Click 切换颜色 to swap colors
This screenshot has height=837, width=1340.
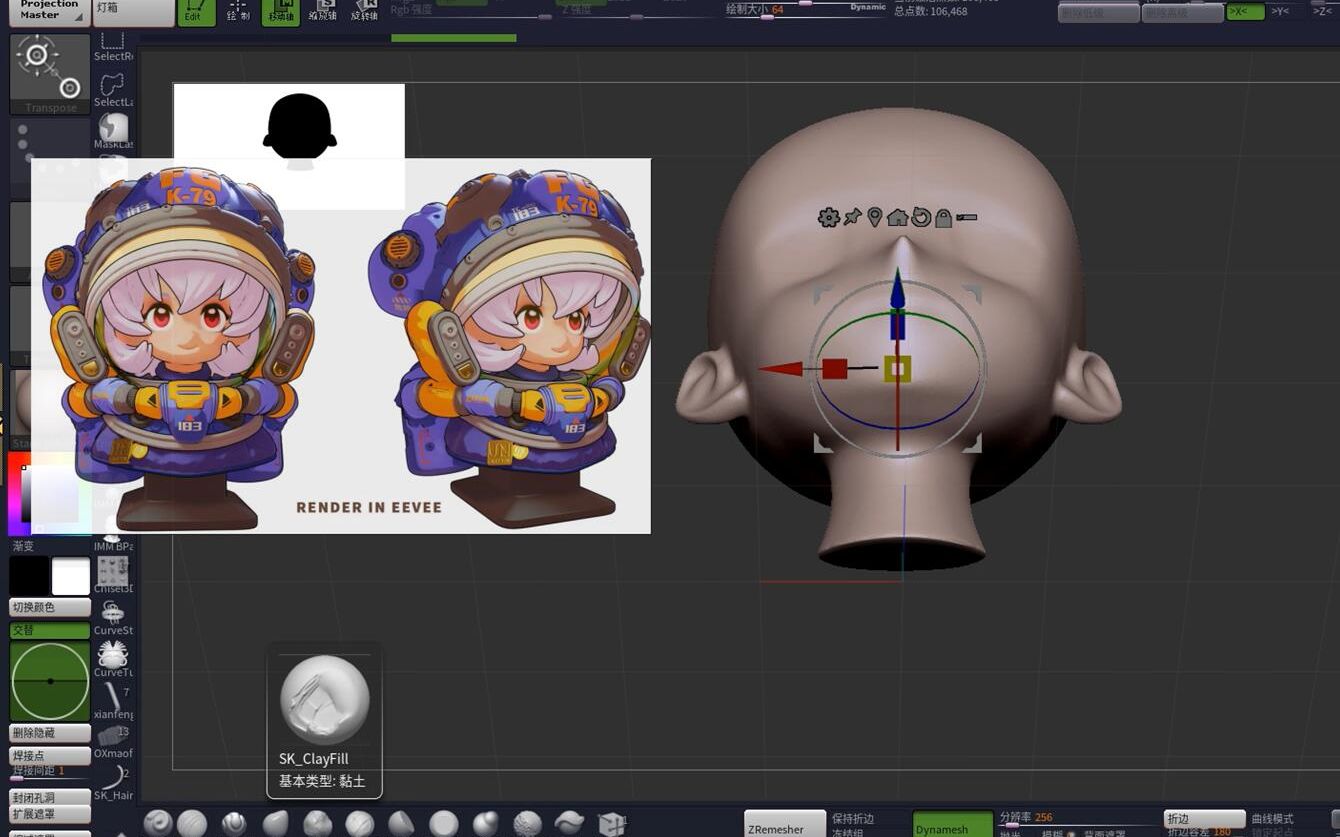coord(48,608)
